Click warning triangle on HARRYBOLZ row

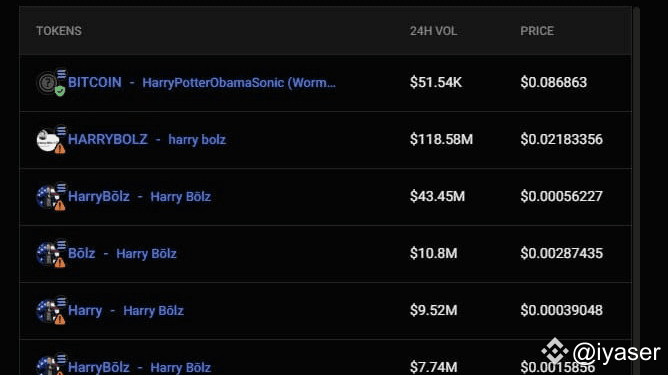click(x=60, y=148)
